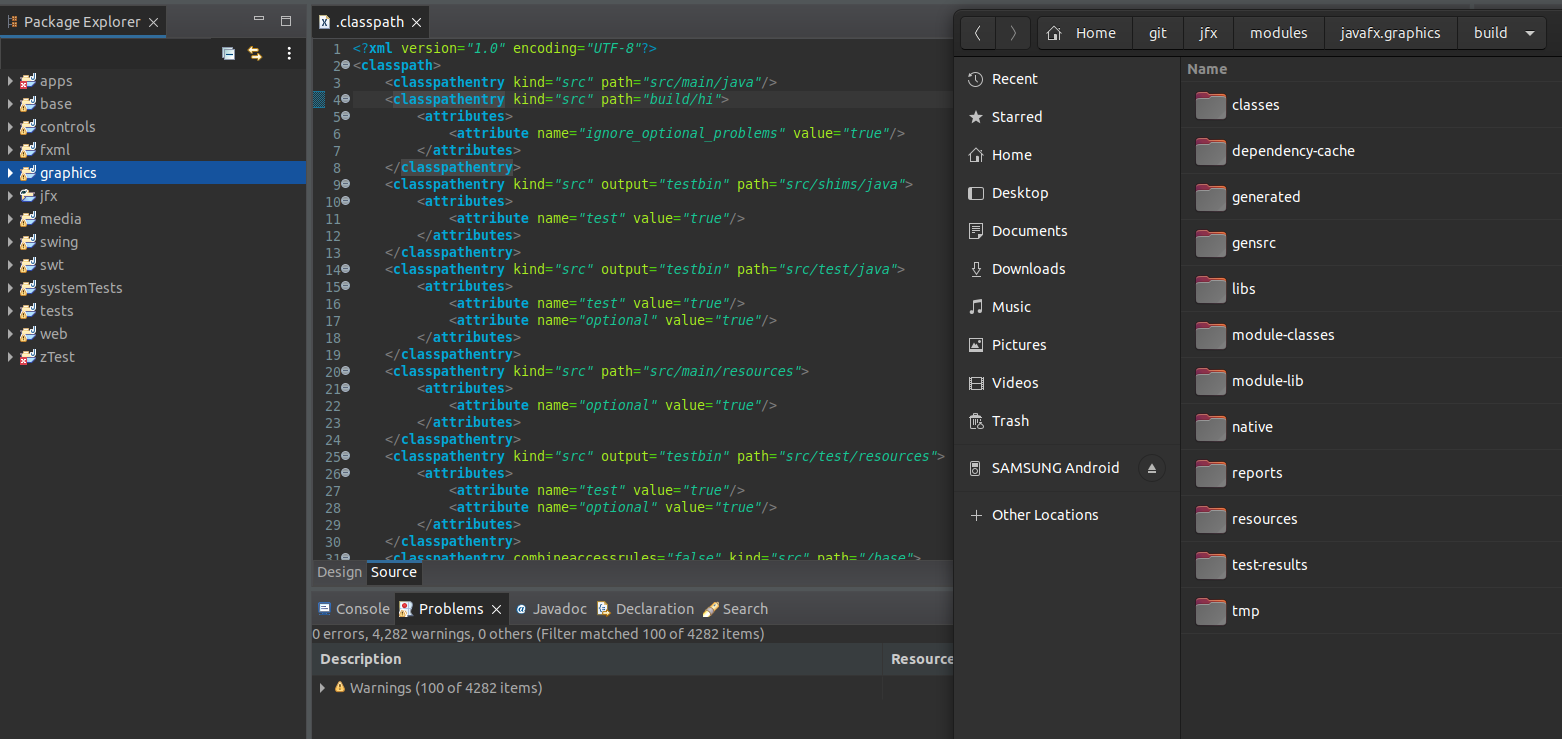Open the classes folder icon
The image size is (1562, 739).
pos(1210,105)
